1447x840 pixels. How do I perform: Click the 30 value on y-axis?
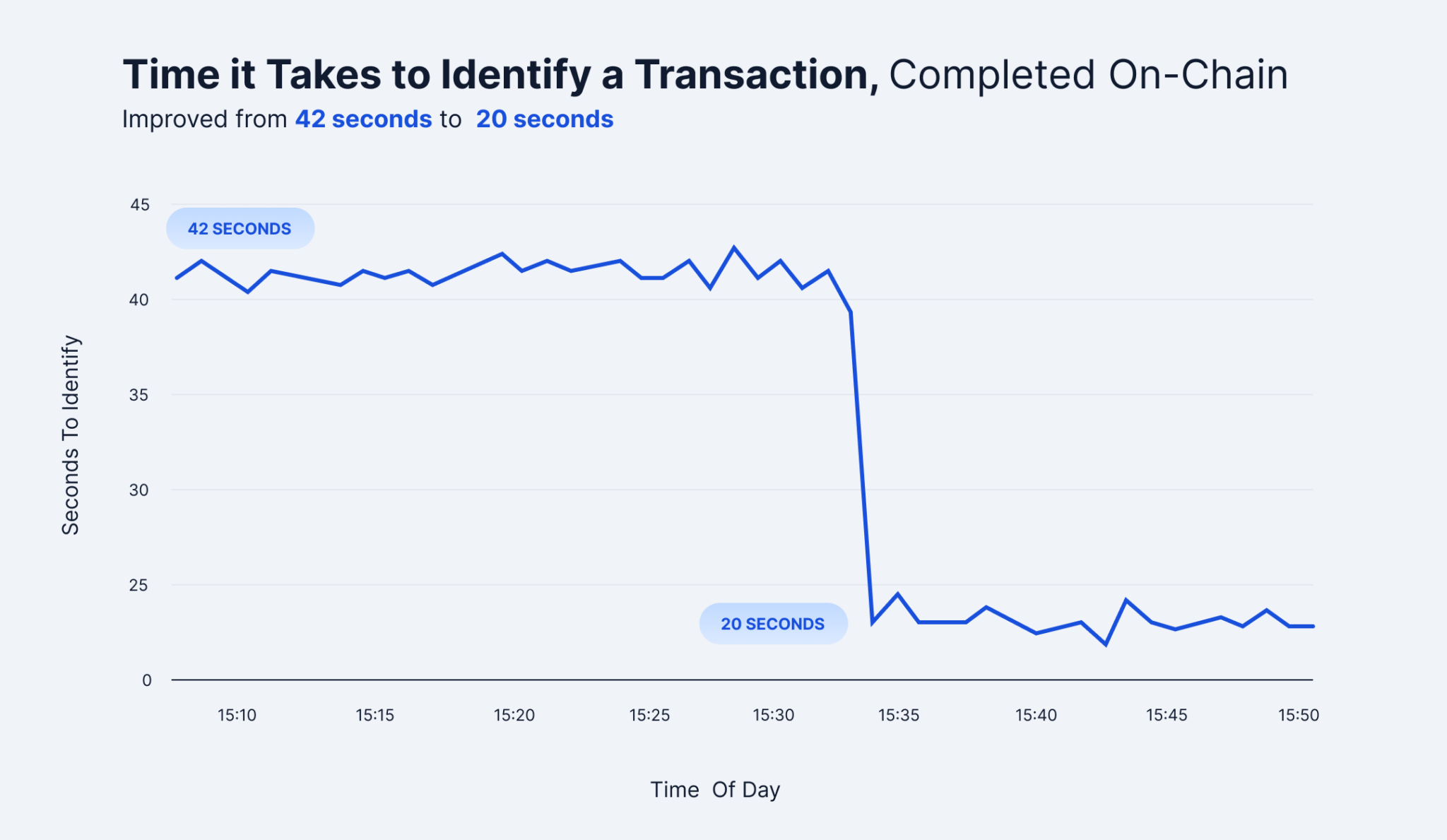click(139, 490)
